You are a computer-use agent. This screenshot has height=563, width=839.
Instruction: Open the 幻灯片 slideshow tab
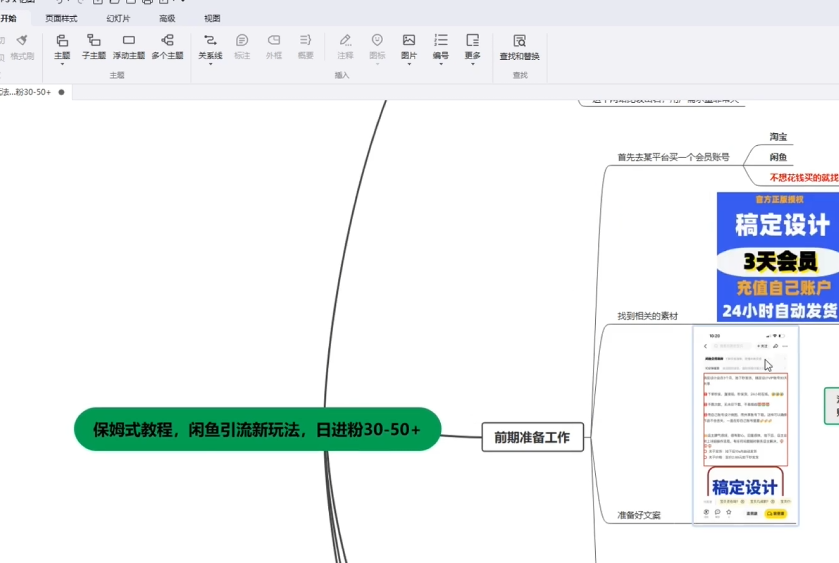click(118, 18)
